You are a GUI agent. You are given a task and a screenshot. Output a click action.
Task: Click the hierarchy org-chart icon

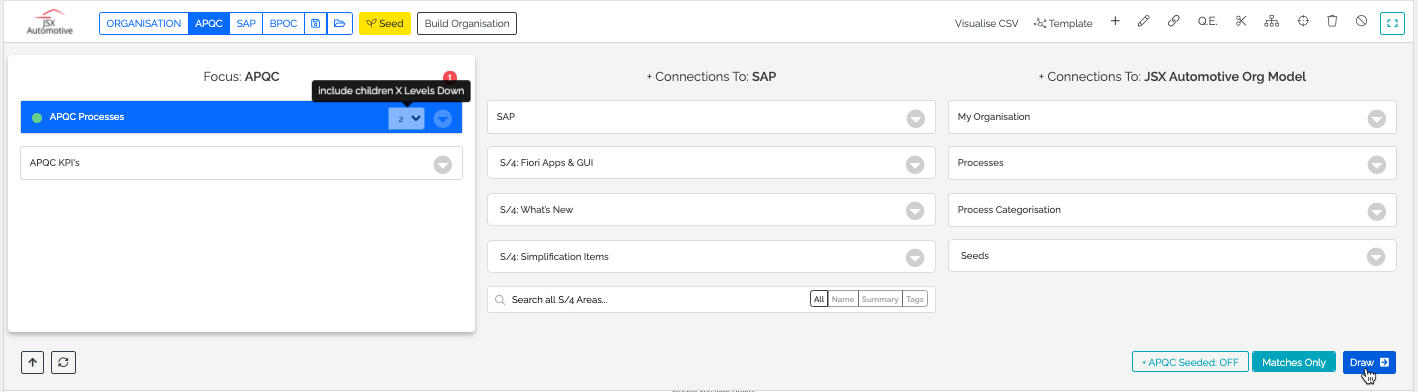point(1271,22)
